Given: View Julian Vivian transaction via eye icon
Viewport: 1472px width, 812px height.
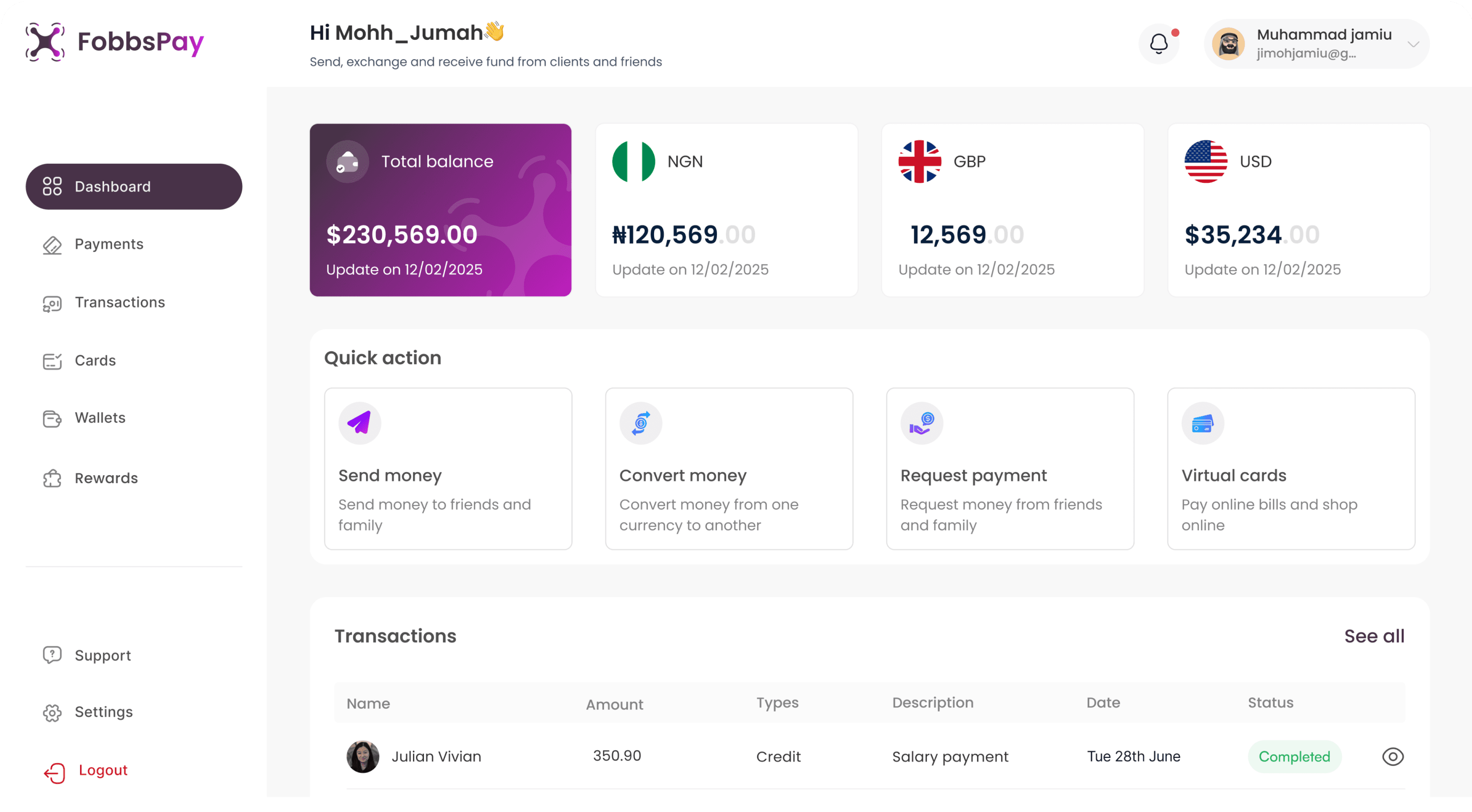Looking at the screenshot, I should [1392, 756].
